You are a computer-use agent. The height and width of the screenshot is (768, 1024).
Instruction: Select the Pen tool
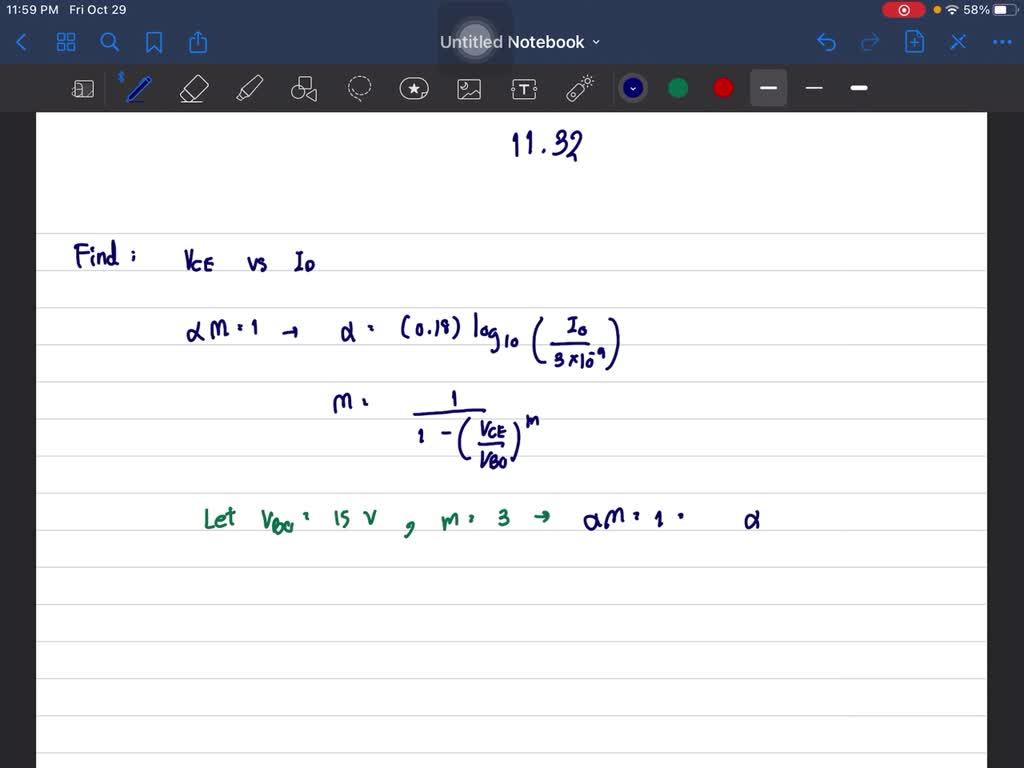(x=137, y=88)
